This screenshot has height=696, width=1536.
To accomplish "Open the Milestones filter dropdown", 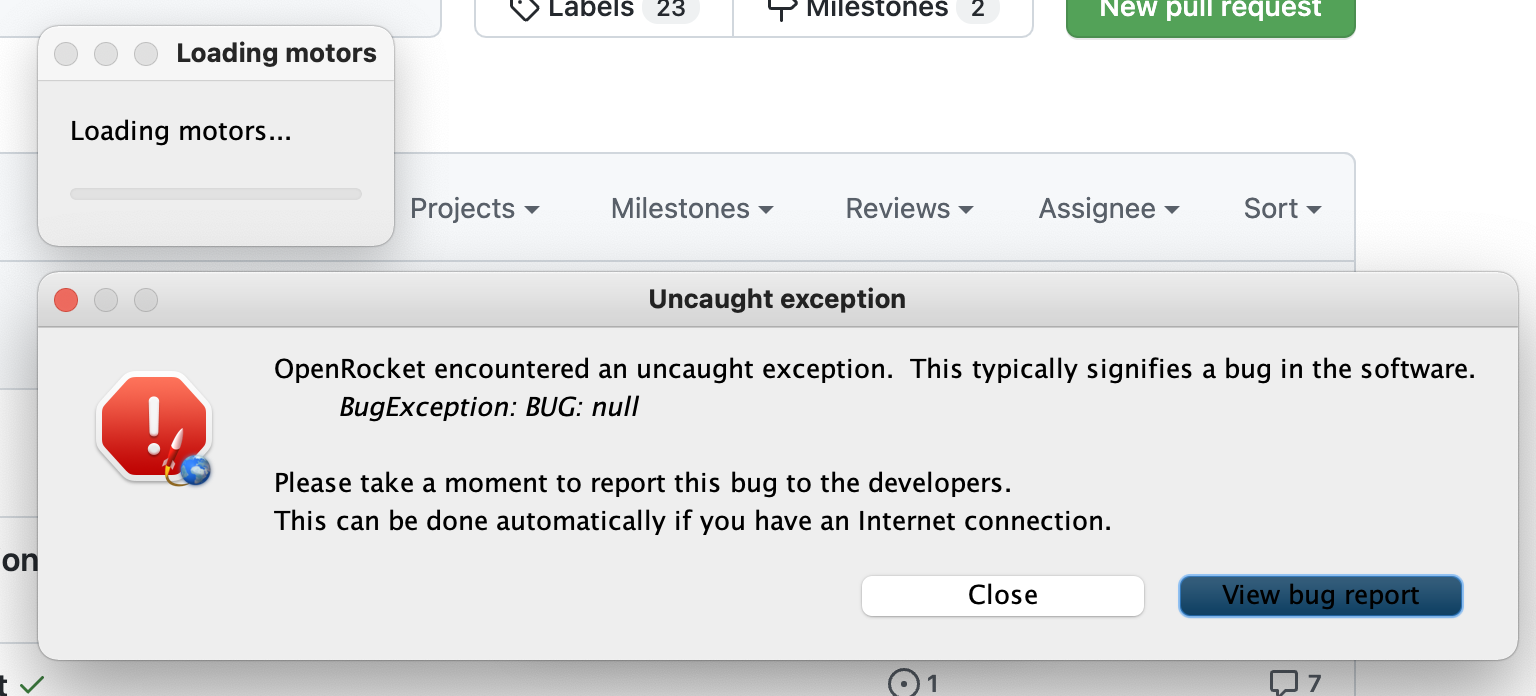I will (x=692, y=208).
